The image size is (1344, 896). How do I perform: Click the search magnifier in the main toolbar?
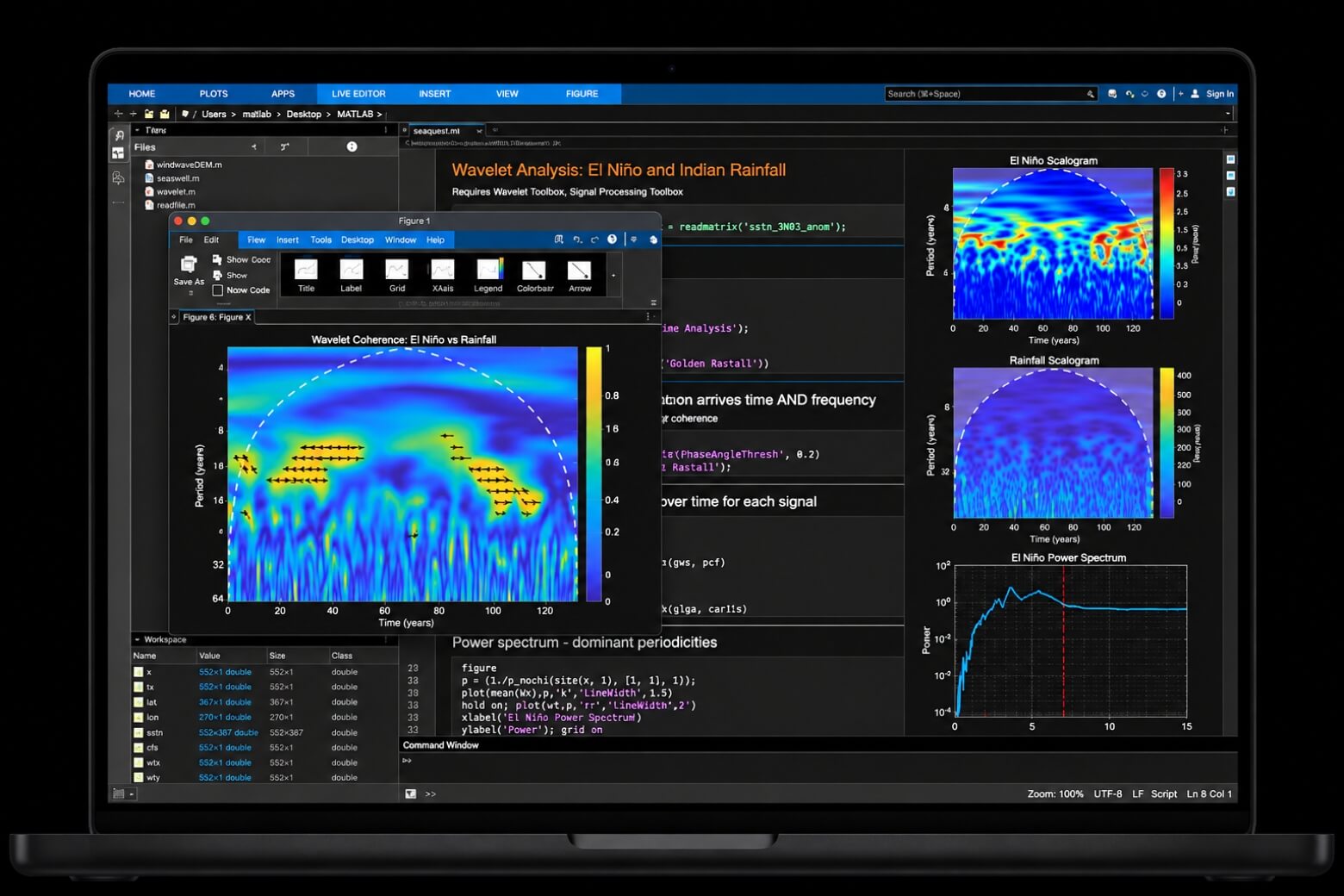coord(1090,94)
